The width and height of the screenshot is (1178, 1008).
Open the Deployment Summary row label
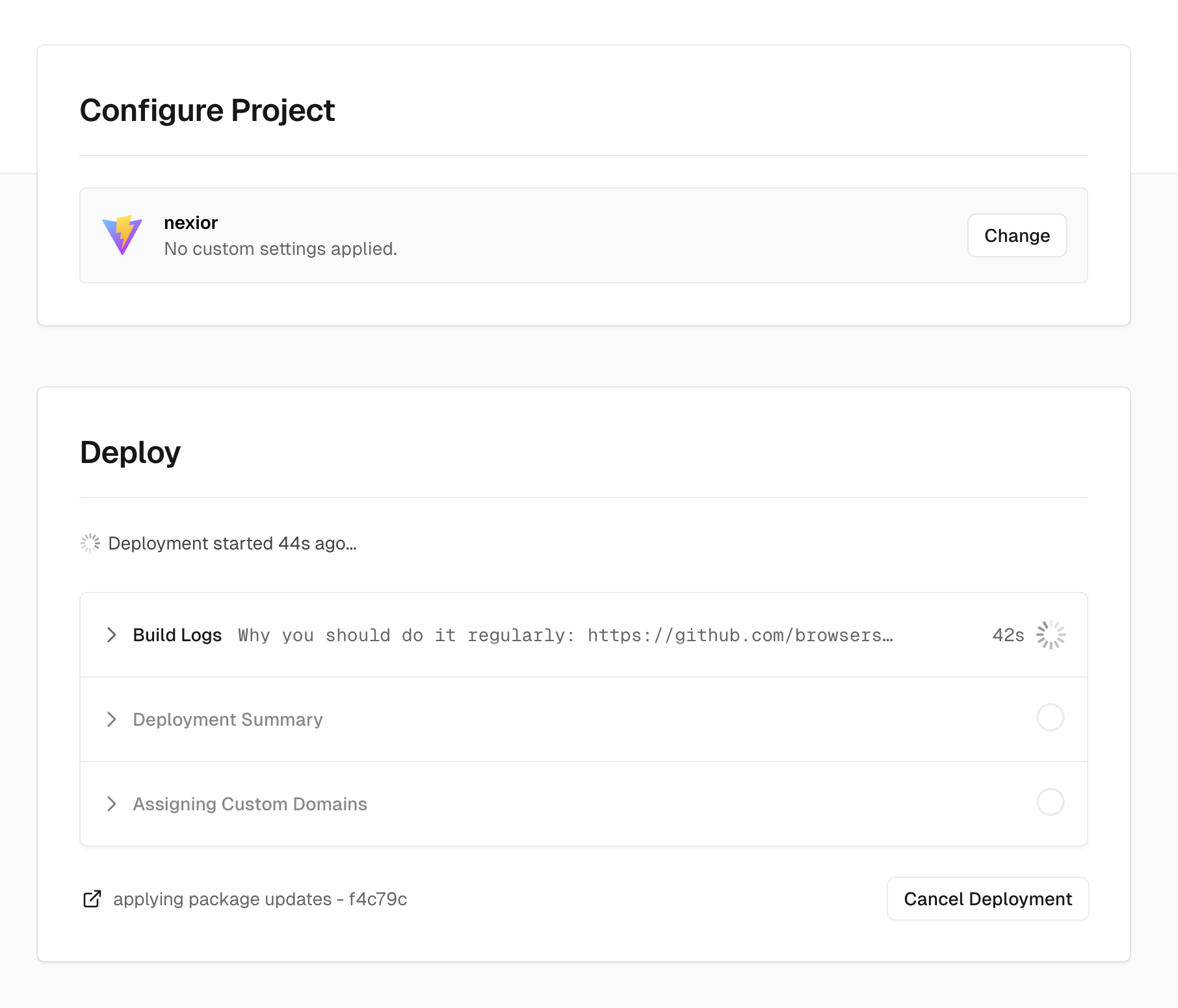[228, 719]
